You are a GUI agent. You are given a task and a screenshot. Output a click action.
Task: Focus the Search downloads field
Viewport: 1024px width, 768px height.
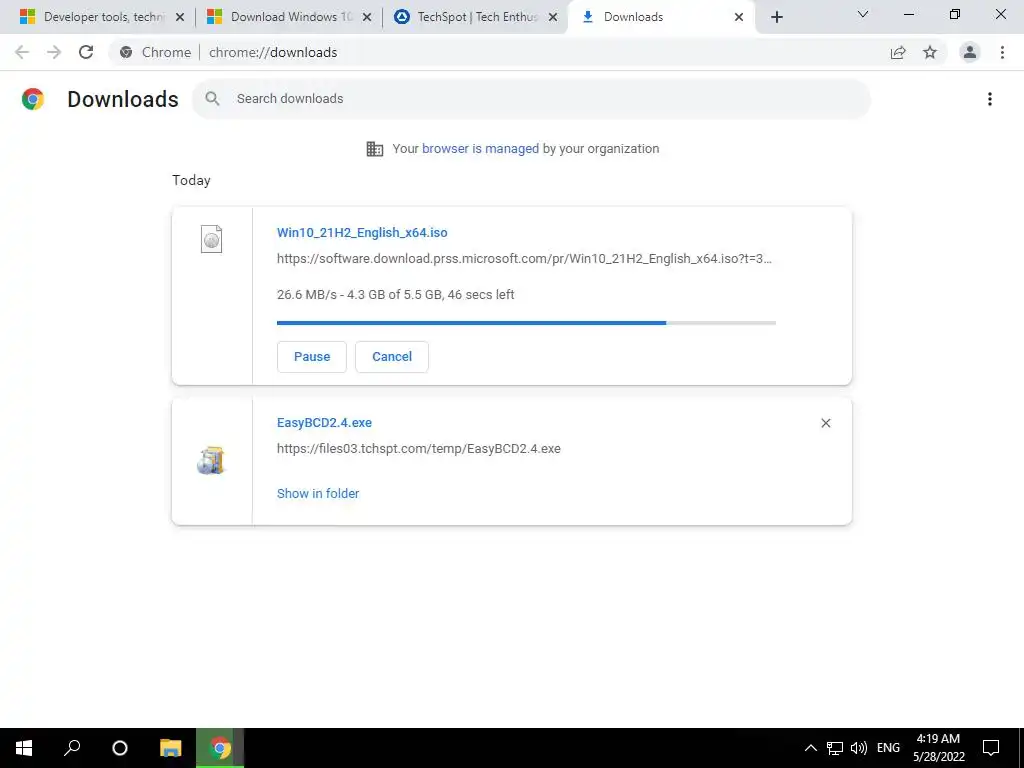pos(532,99)
